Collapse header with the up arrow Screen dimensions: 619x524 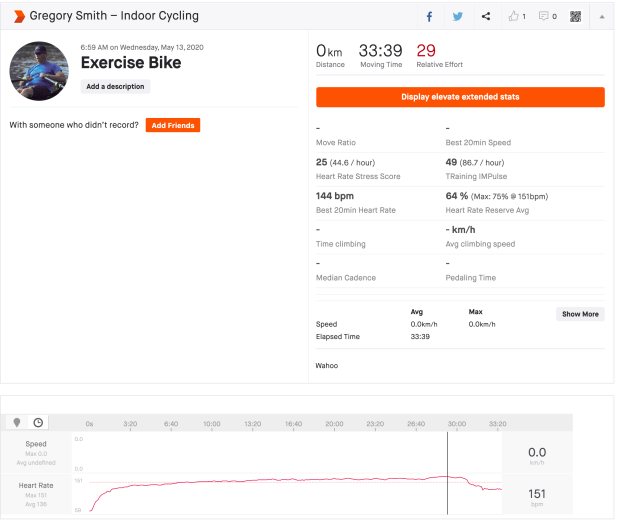click(x=602, y=16)
